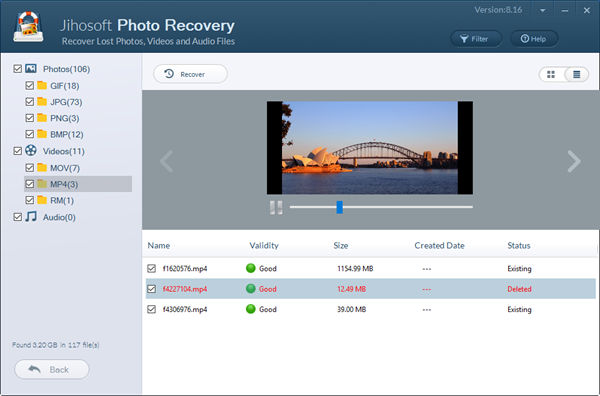600x396 pixels.
Task: Select the GIF folder icon
Action: 42,85
